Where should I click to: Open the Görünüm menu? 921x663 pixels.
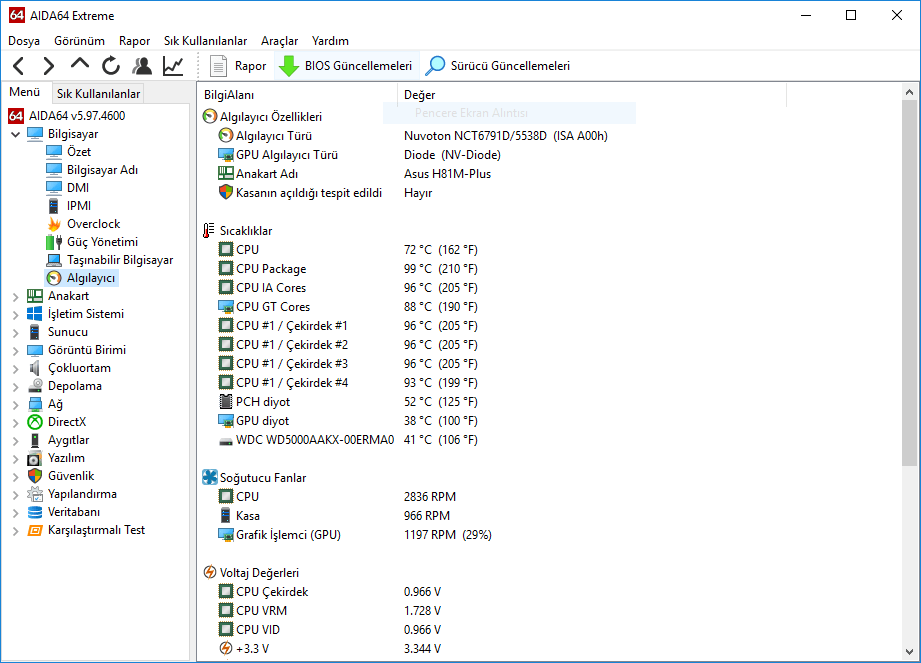(79, 41)
